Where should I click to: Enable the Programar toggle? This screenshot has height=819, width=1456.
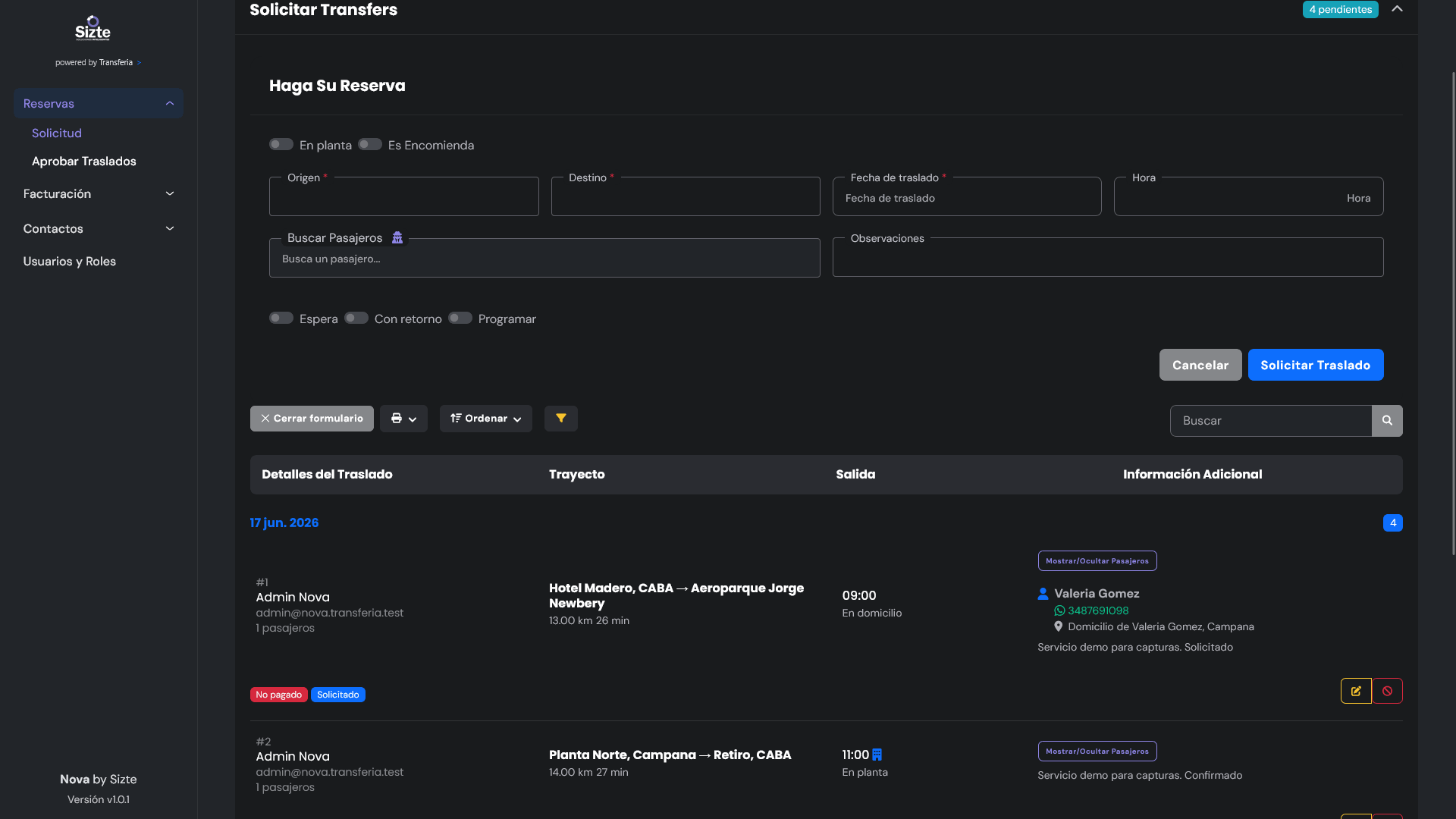pos(460,318)
